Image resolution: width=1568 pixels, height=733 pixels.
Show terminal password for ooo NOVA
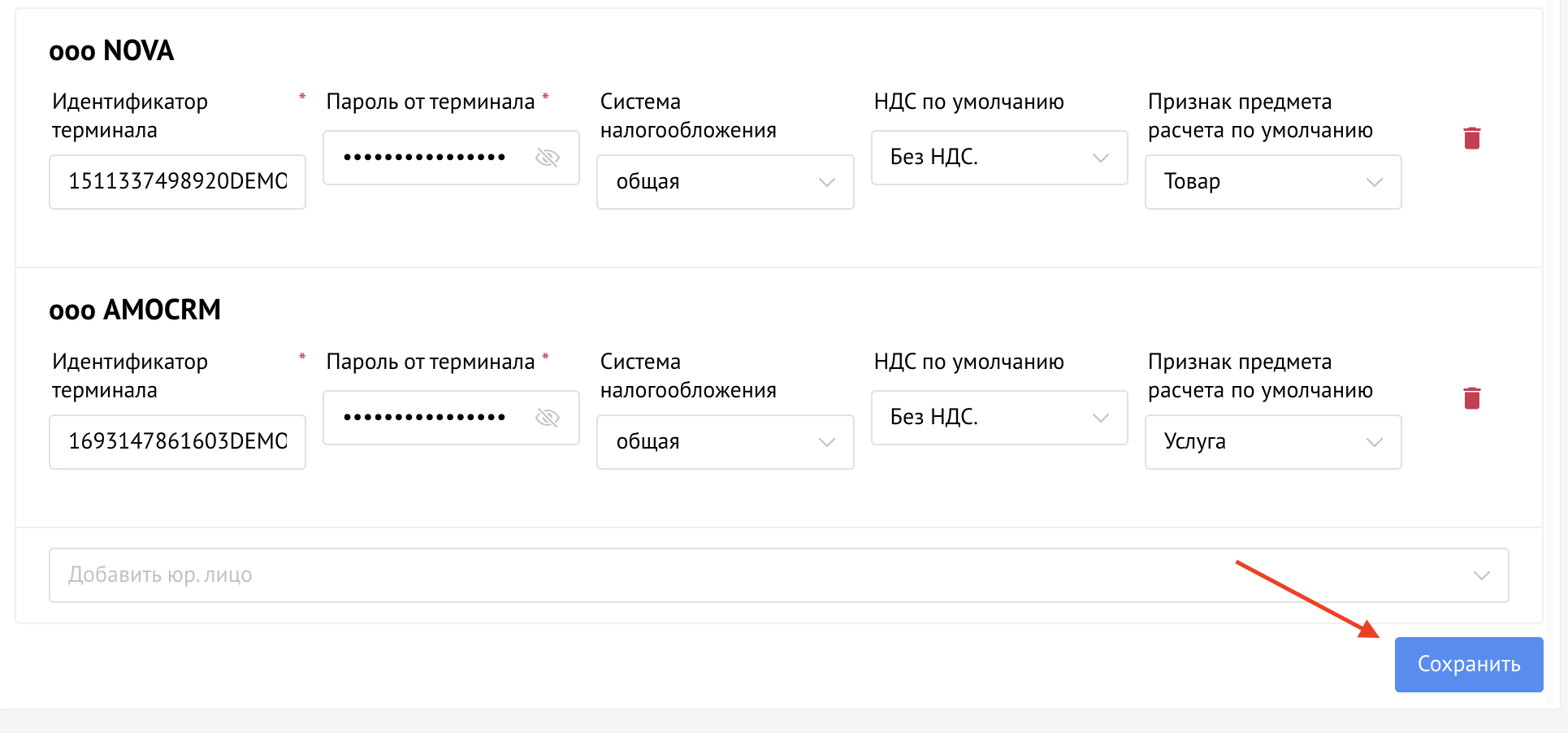point(548,158)
